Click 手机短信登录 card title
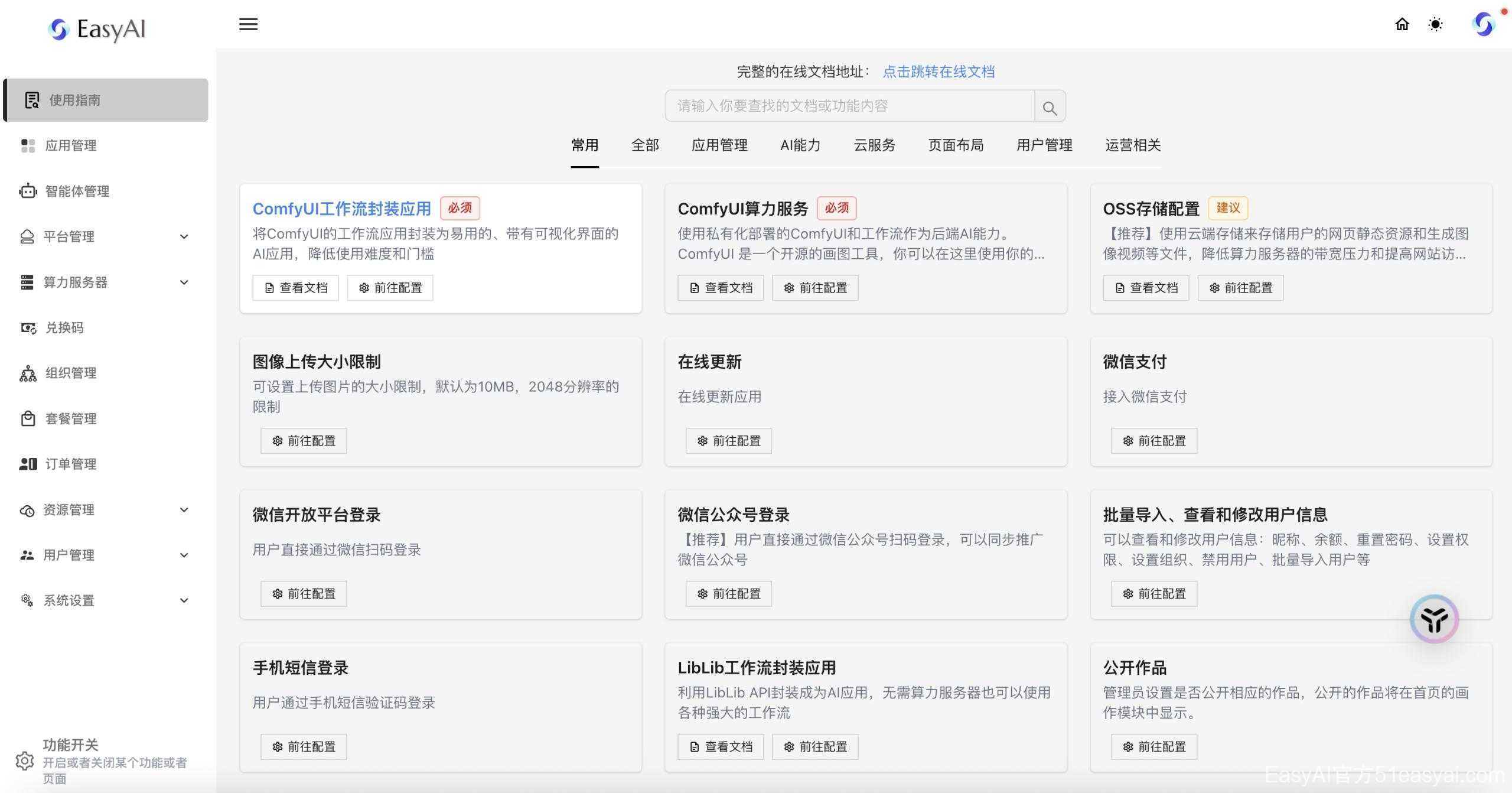The width and height of the screenshot is (1512, 793). tap(301, 668)
